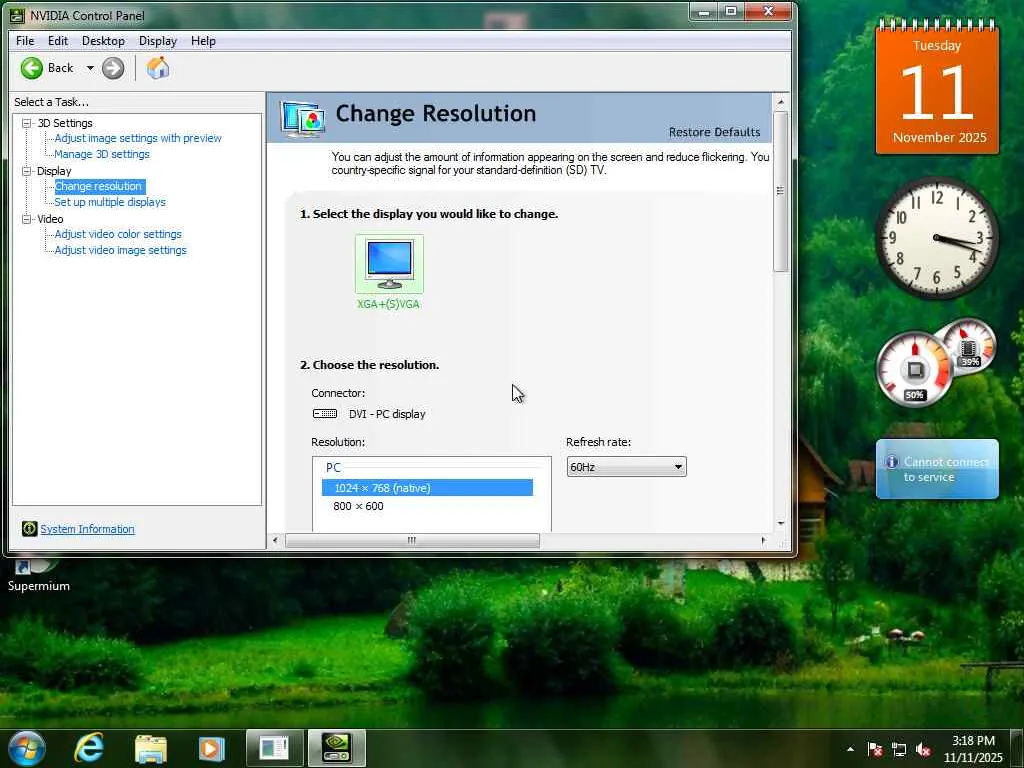Maximize the NVIDIA Control Panel window
This screenshot has width=1024, height=768.
tap(731, 12)
